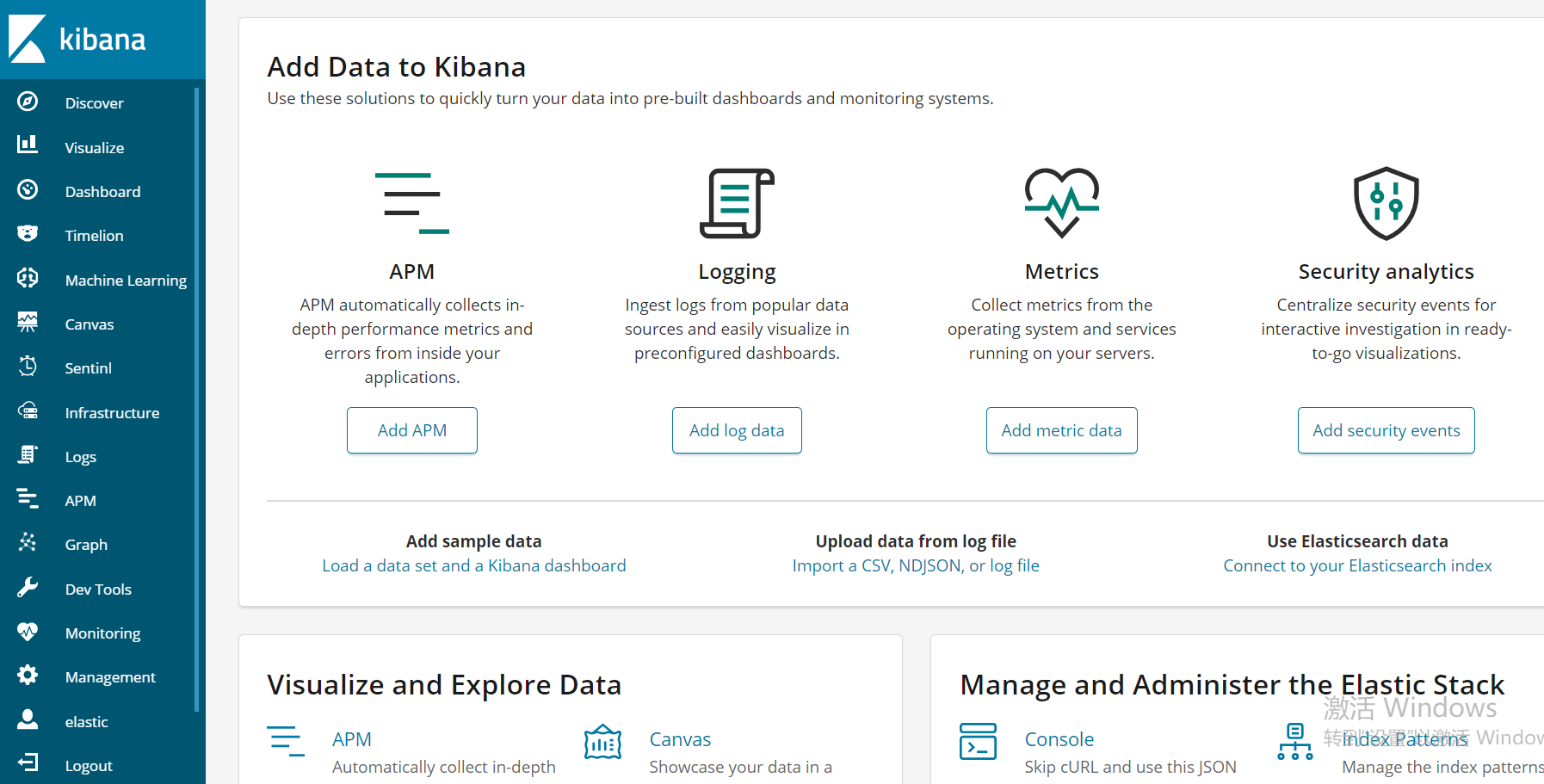
Task: Select the Infrastructure sidebar label
Action: [113, 413]
